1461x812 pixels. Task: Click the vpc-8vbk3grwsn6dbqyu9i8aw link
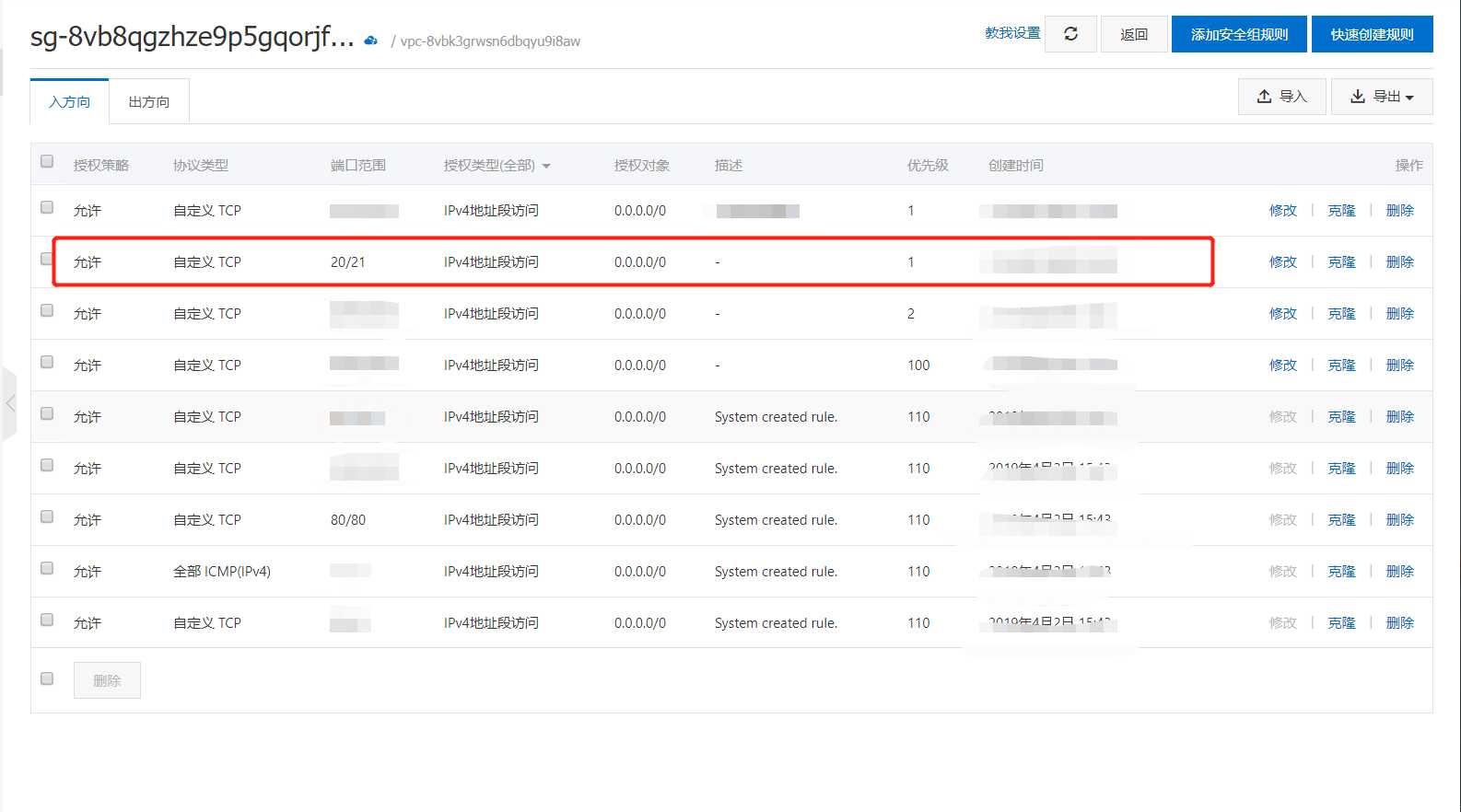coord(490,41)
